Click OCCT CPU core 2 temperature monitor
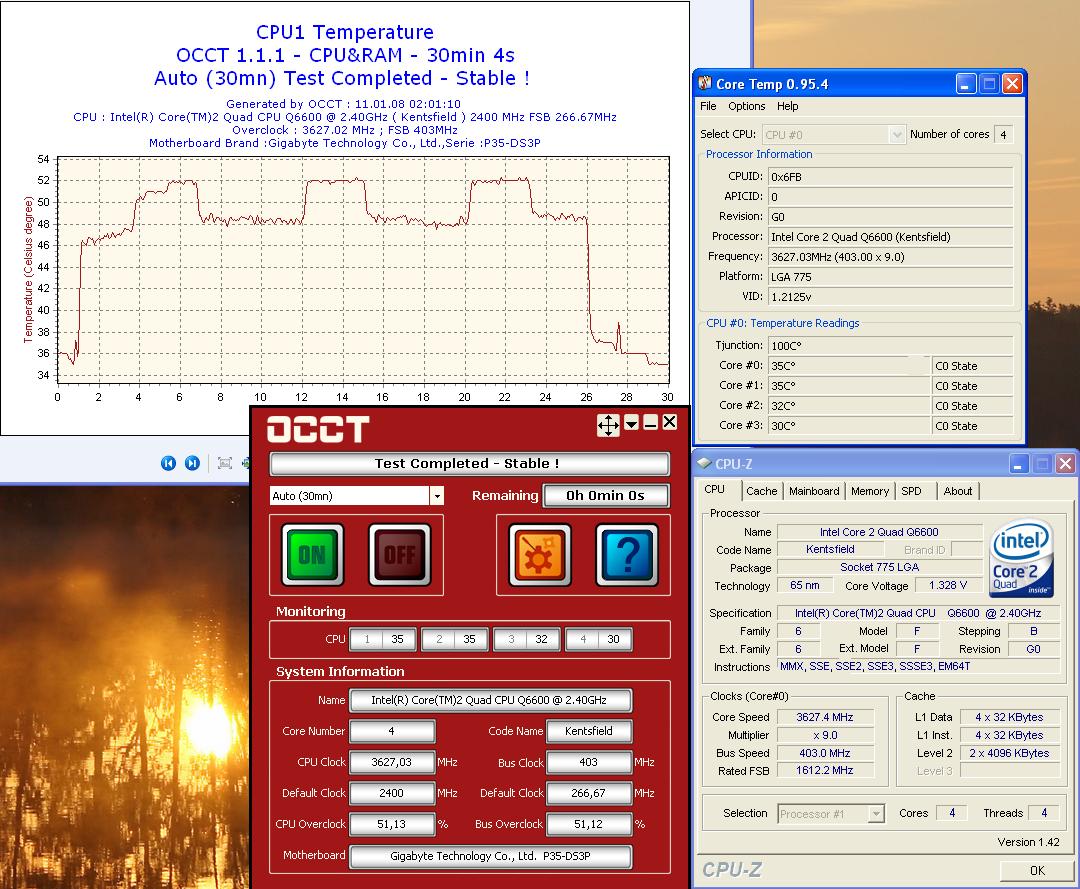1080x889 pixels. click(455, 639)
